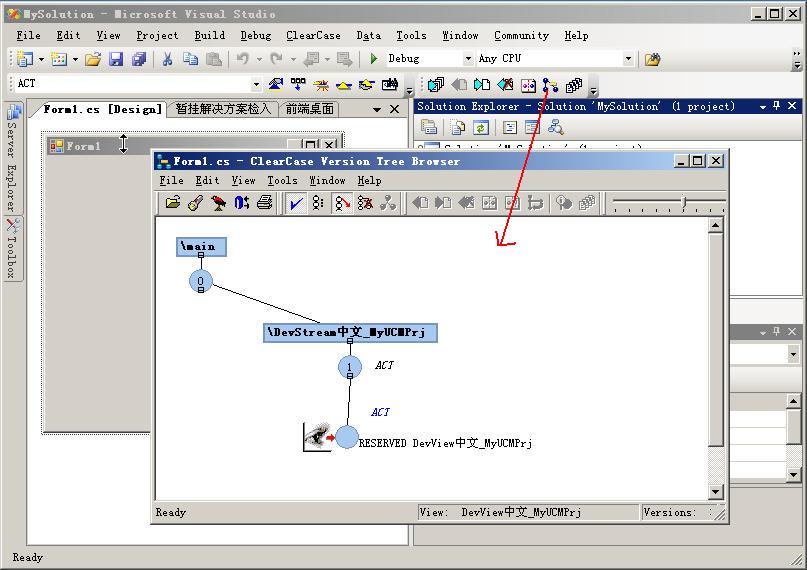
Task: Select the \main branch node
Action: pyautogui.click(x=201, y=246)
